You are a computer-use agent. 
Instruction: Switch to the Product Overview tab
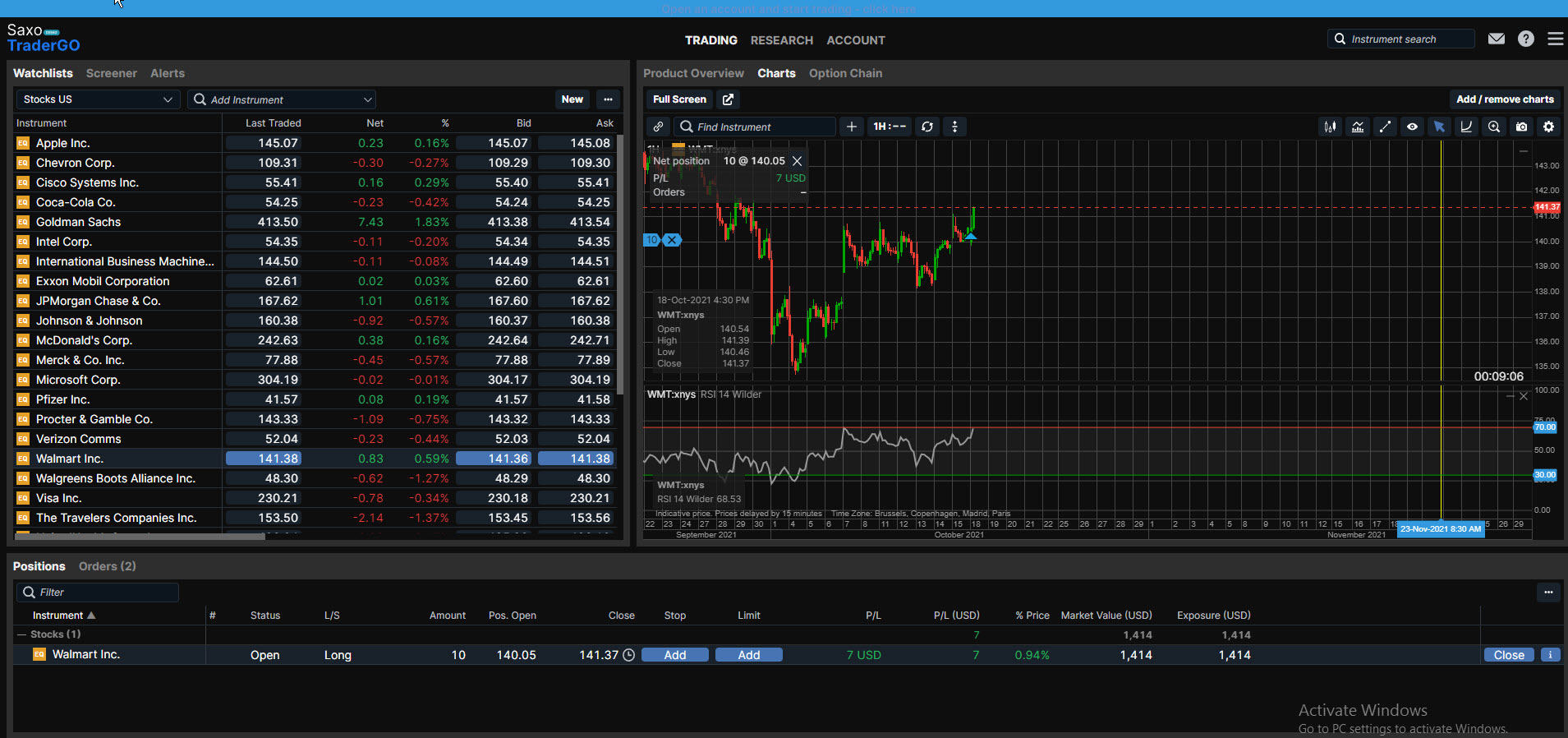(x=693, y=73)
